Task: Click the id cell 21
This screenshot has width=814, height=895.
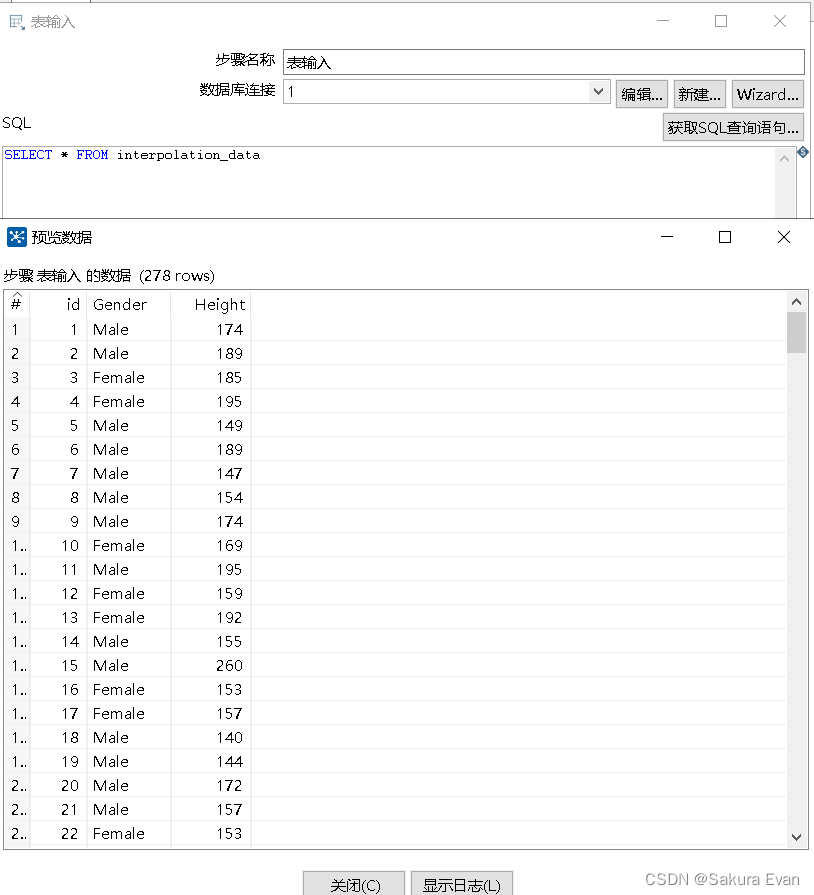Action: tap(58, 809)
